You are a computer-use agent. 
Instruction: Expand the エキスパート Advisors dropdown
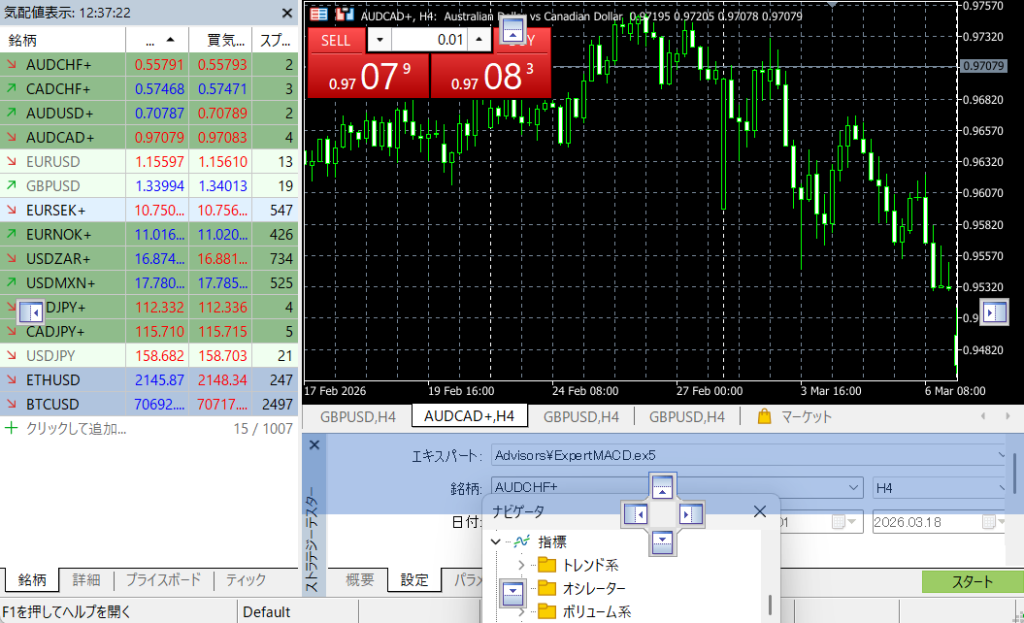pyautogui.click(x=1003, y=455)
